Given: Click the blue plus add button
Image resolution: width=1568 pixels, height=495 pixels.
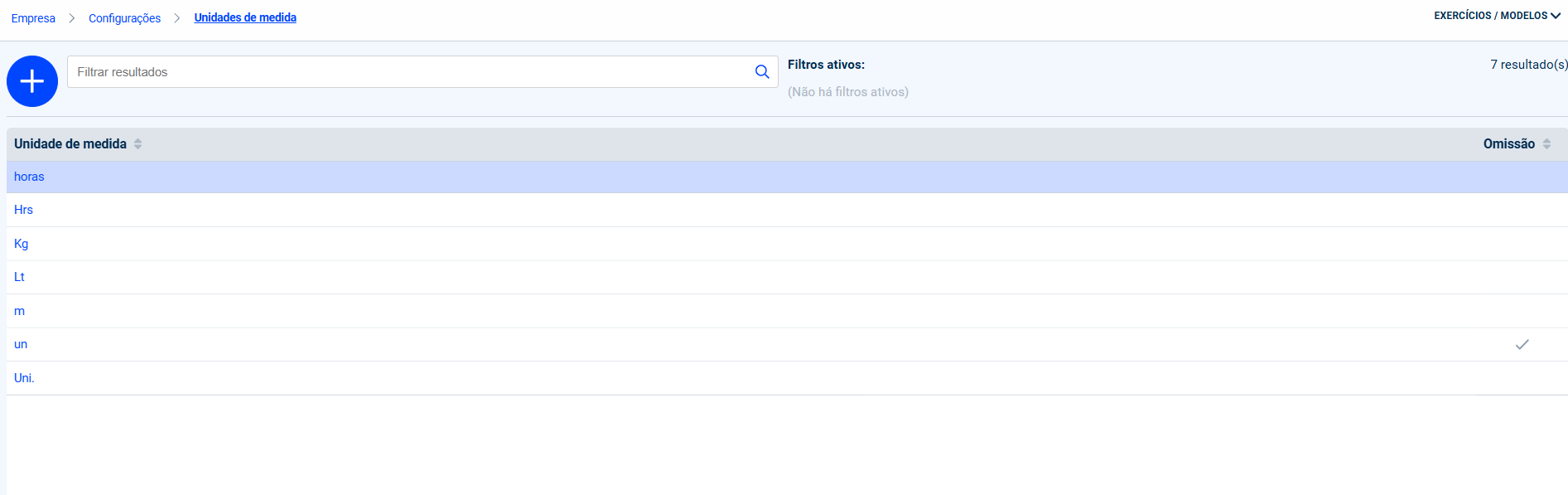Looking at the screenshot, I should pyautogui.click(x=32, y=81).
